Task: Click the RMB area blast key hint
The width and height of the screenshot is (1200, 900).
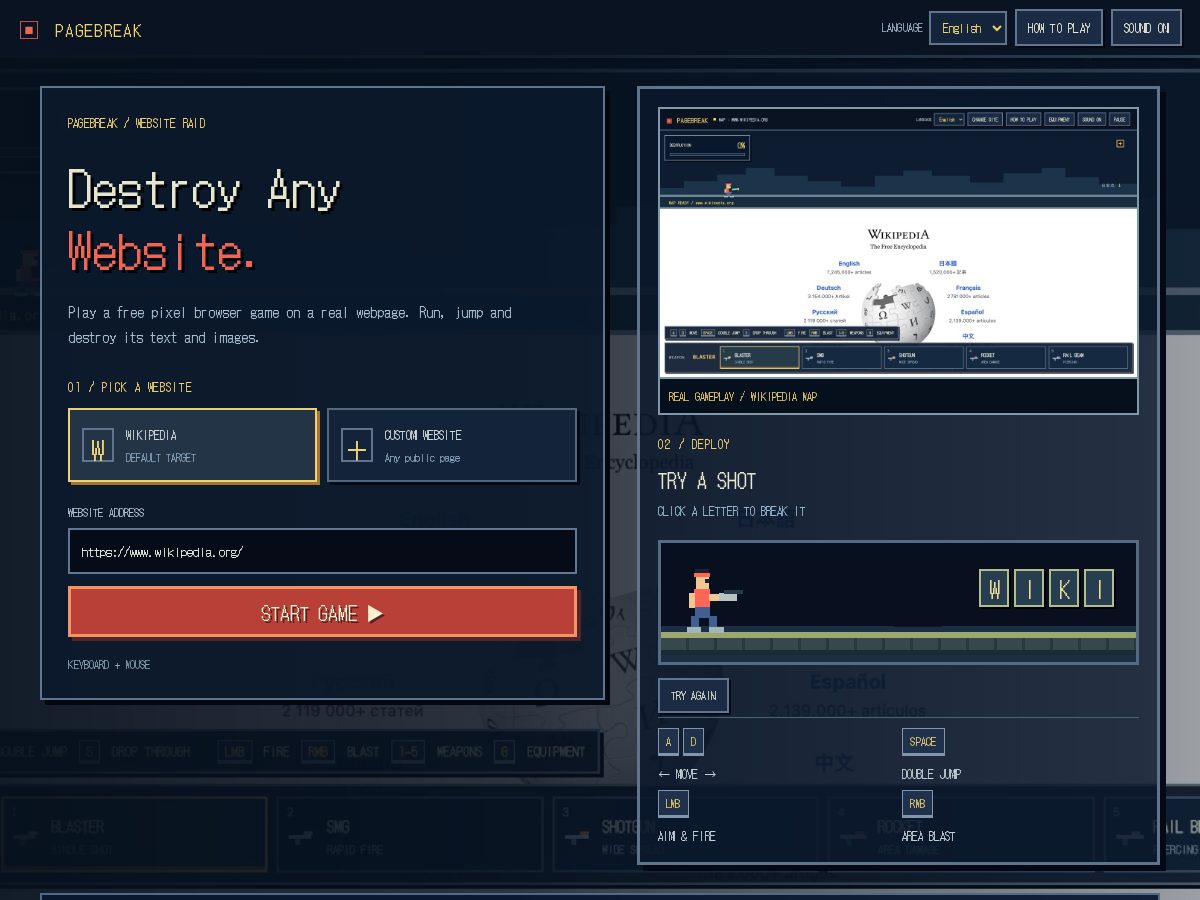Action: (x=917, y=804)
